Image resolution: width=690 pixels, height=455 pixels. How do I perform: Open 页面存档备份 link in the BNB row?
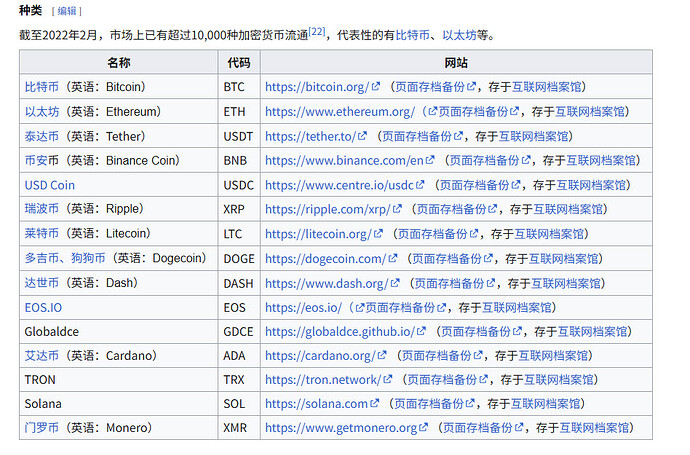tap(490, 161)
